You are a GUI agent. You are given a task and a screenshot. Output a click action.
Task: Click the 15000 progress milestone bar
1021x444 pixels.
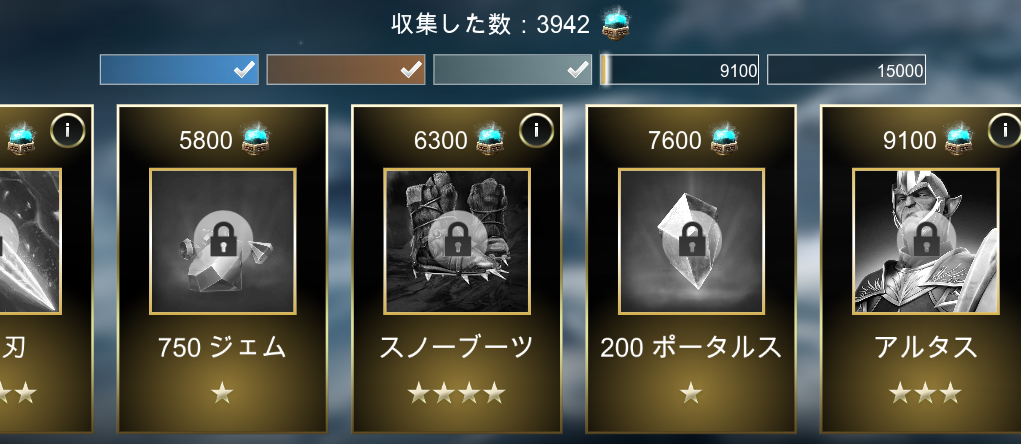click(x=846, y=70)
